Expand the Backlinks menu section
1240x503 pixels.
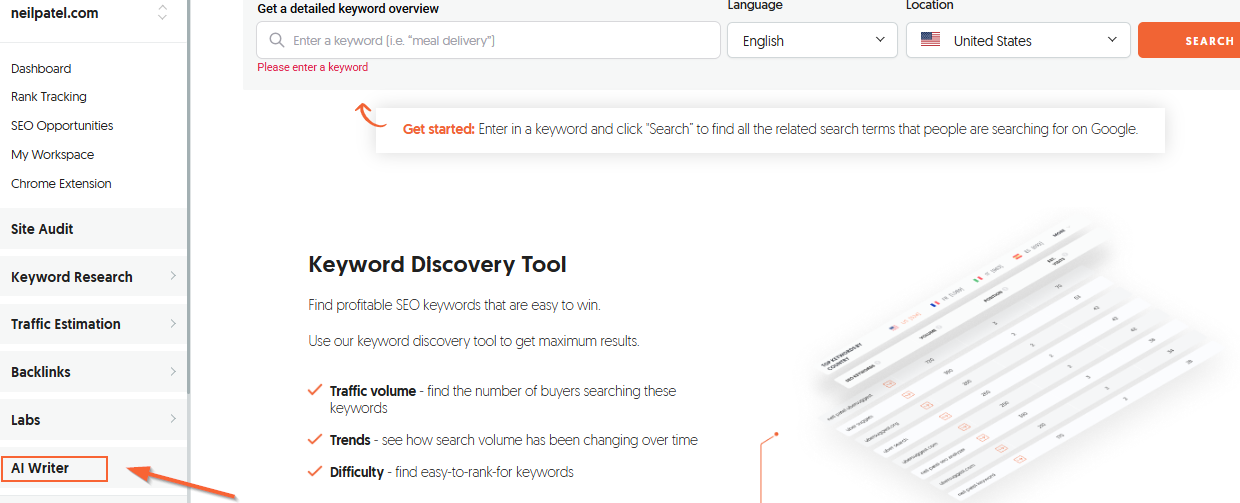point(93,372)
